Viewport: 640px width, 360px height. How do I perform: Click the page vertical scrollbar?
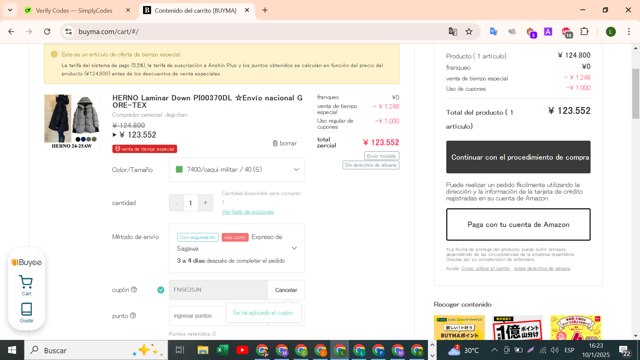pyautogui.click(x=636, y=94)
